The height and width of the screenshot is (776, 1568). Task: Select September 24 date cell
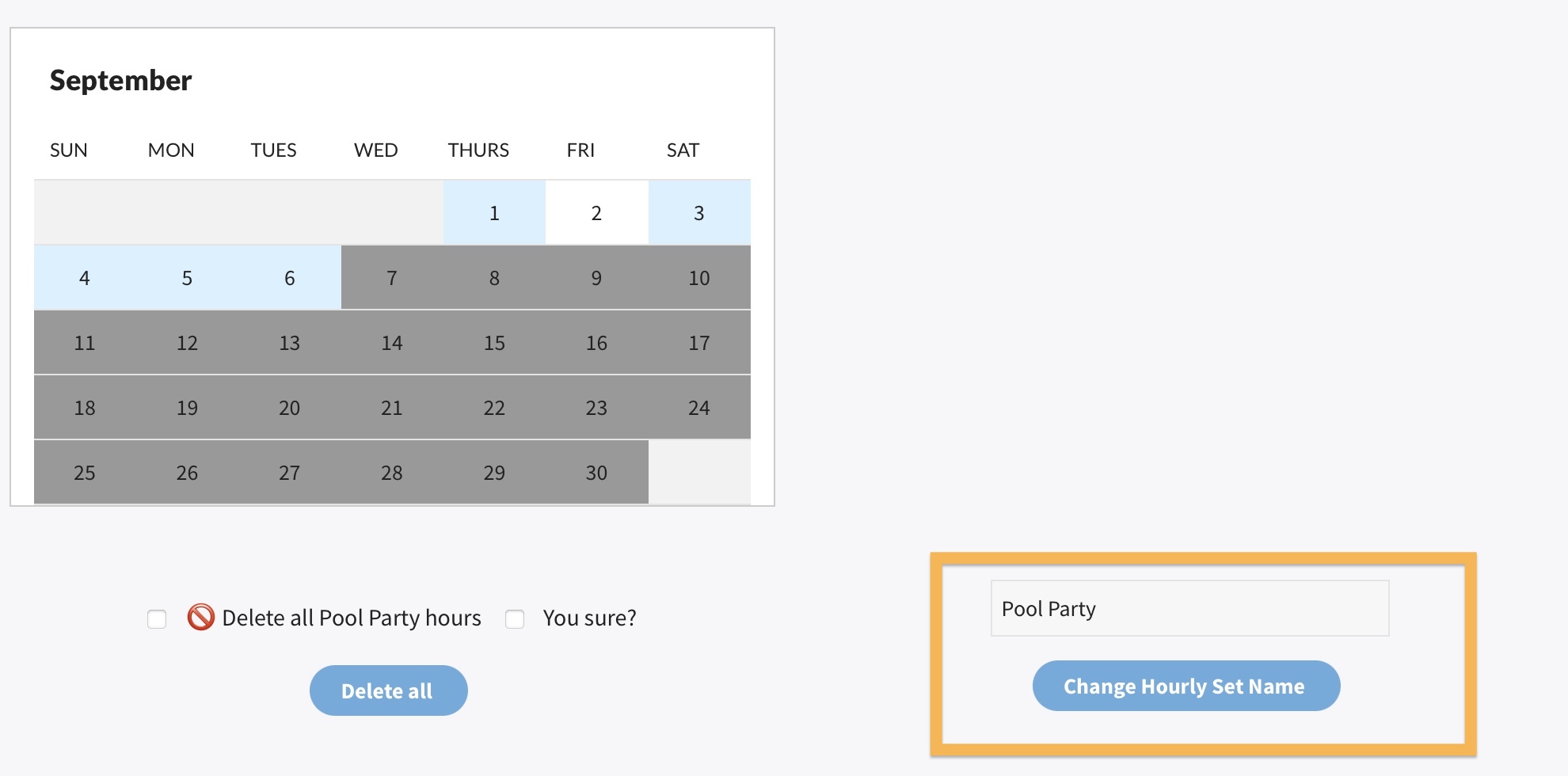(698, 408)
